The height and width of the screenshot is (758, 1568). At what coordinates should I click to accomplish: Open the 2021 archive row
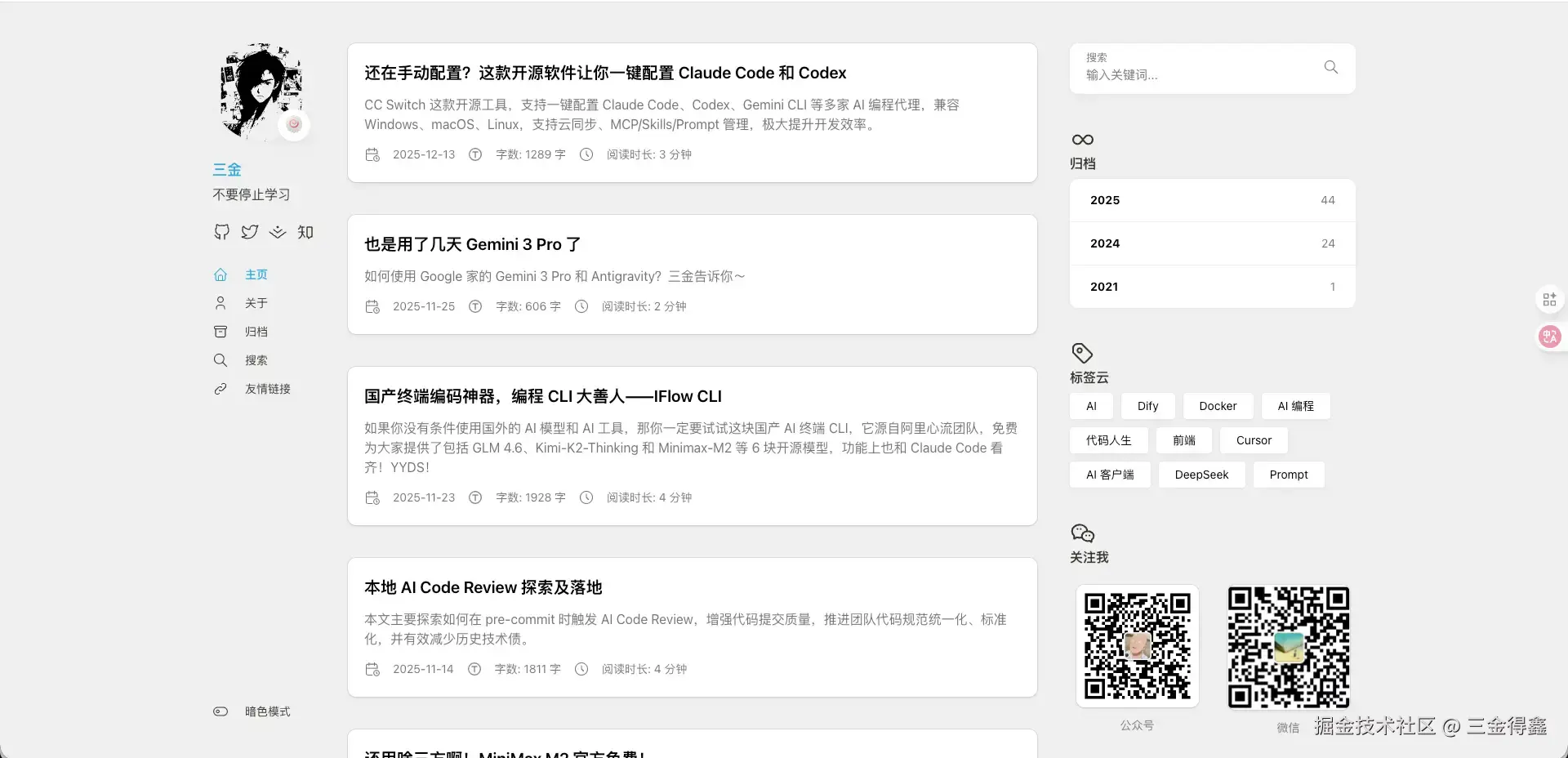[1213, 287]
